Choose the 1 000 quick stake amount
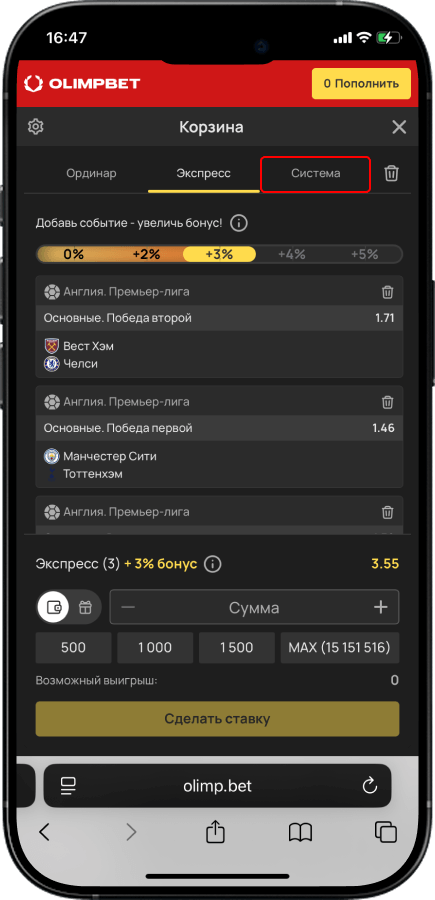 [155, 648]
